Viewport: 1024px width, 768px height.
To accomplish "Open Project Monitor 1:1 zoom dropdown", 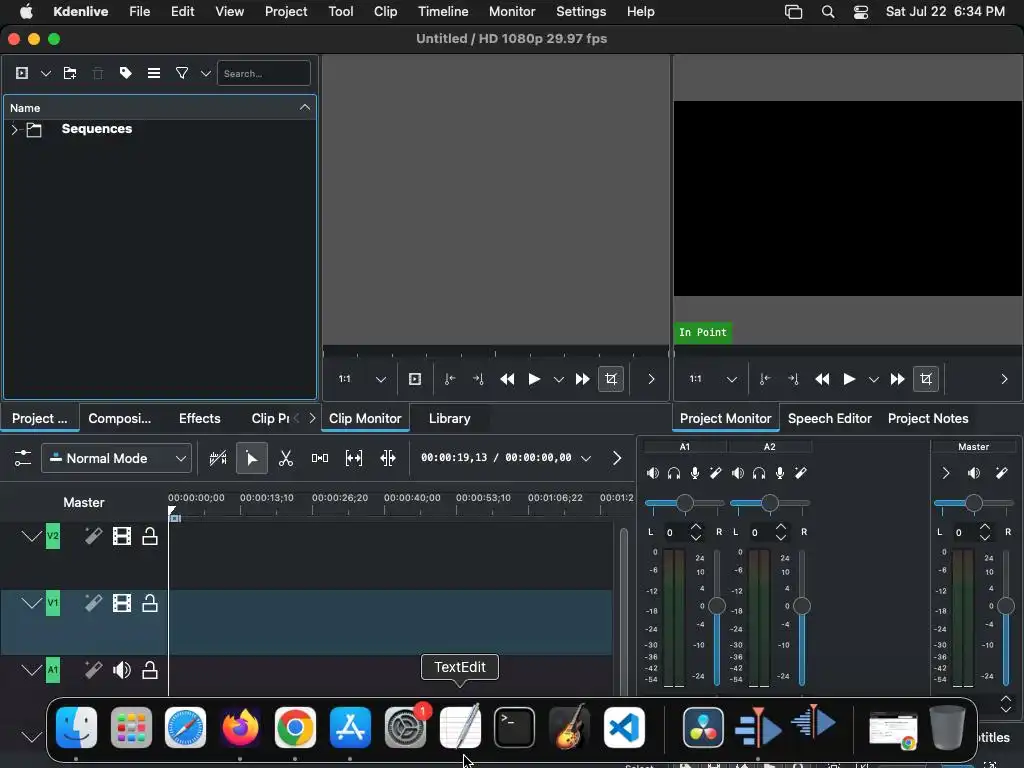I will point(732,379).
